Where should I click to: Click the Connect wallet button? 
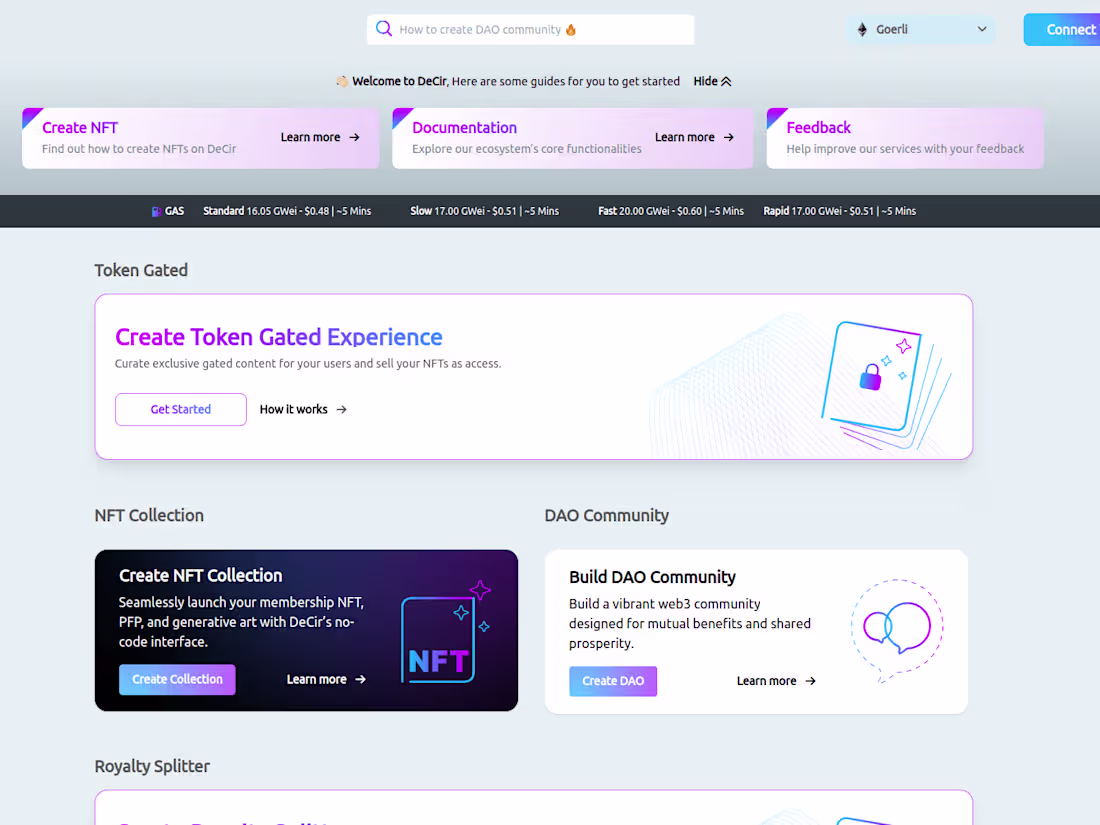click(x=1062, y=29)
